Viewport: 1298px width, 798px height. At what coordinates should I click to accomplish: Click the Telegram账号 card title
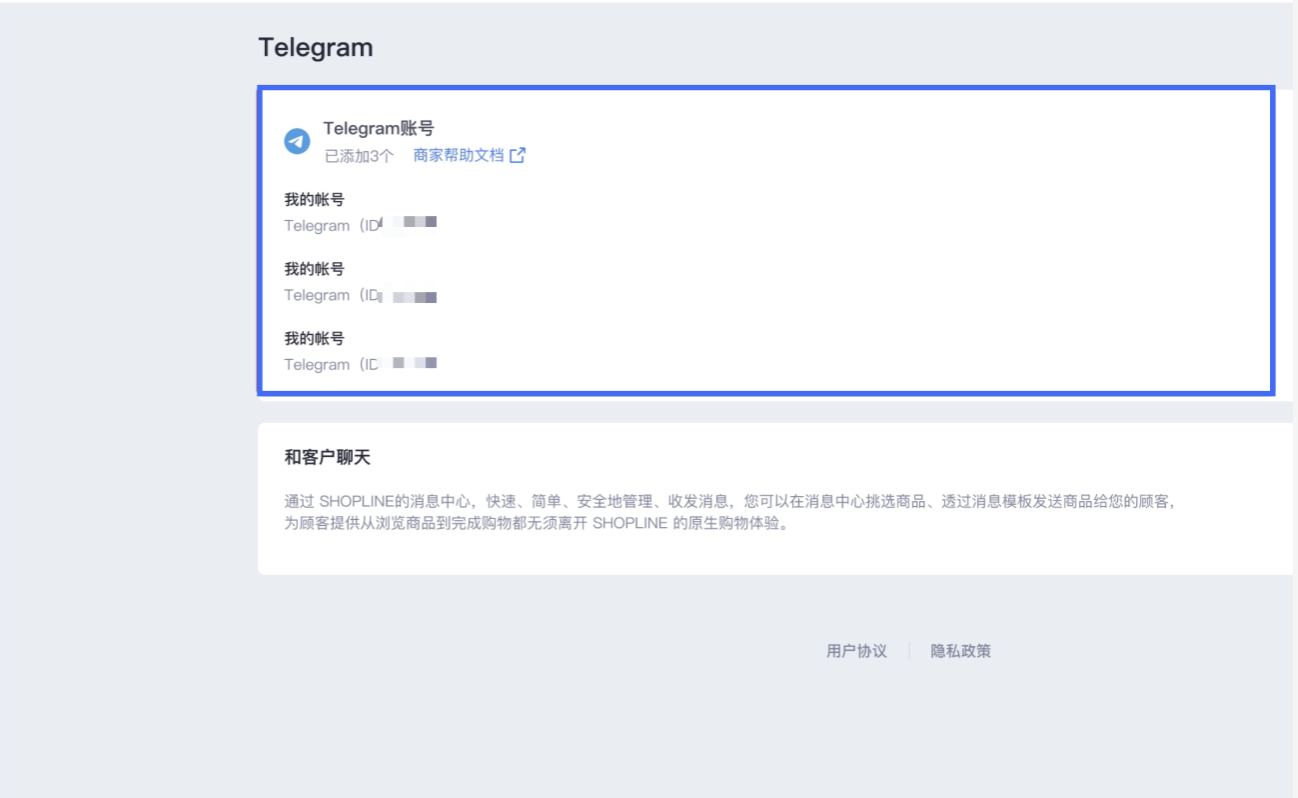click(377, 128)
